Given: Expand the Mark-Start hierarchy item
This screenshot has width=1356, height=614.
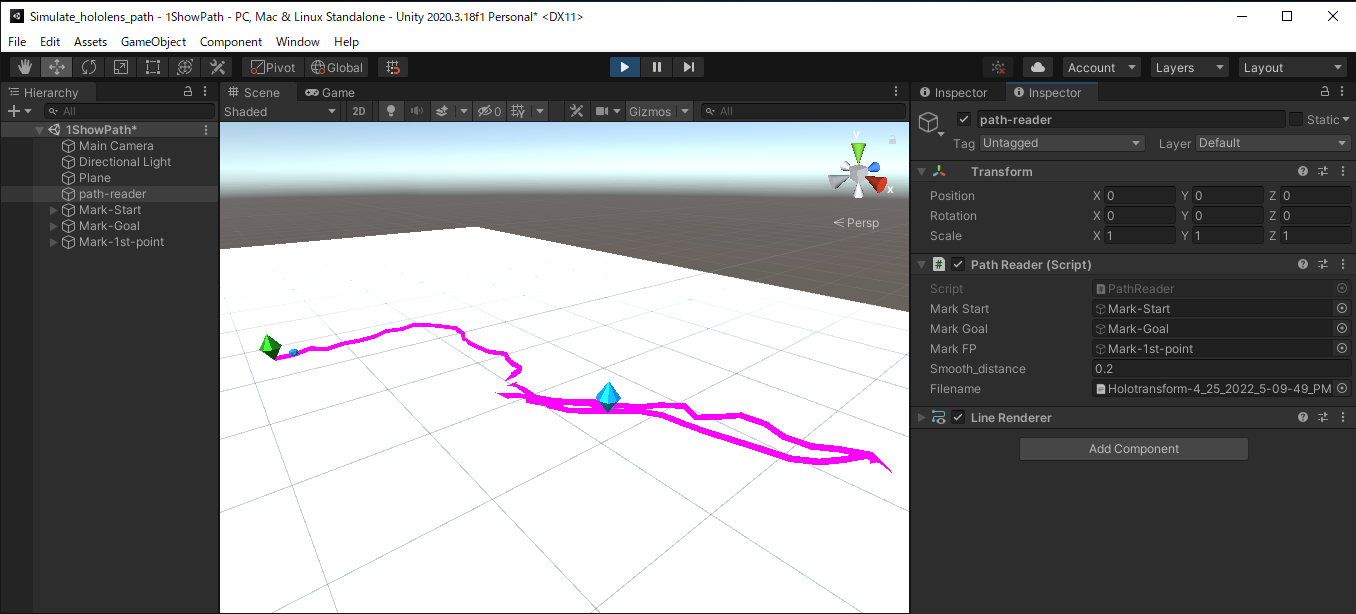Looking at the screenshot, I should point(54,210).
